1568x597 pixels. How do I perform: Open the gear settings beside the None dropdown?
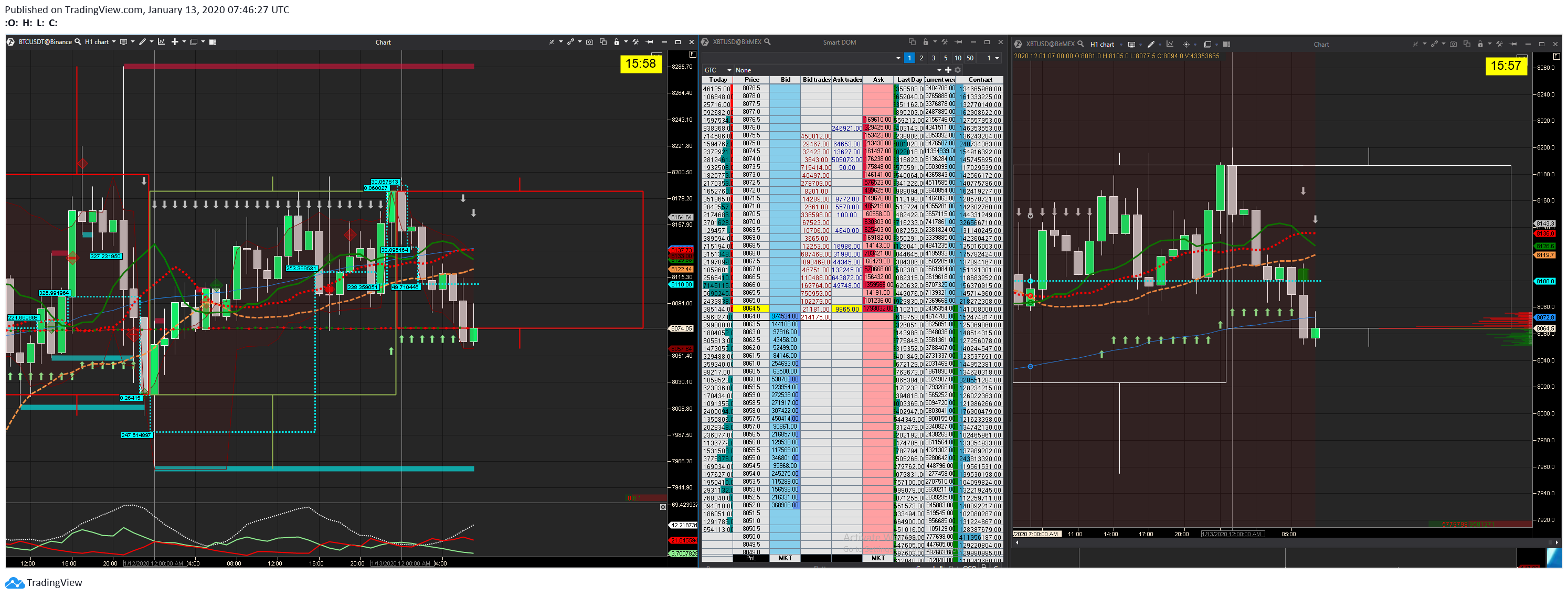click(958, 70)
